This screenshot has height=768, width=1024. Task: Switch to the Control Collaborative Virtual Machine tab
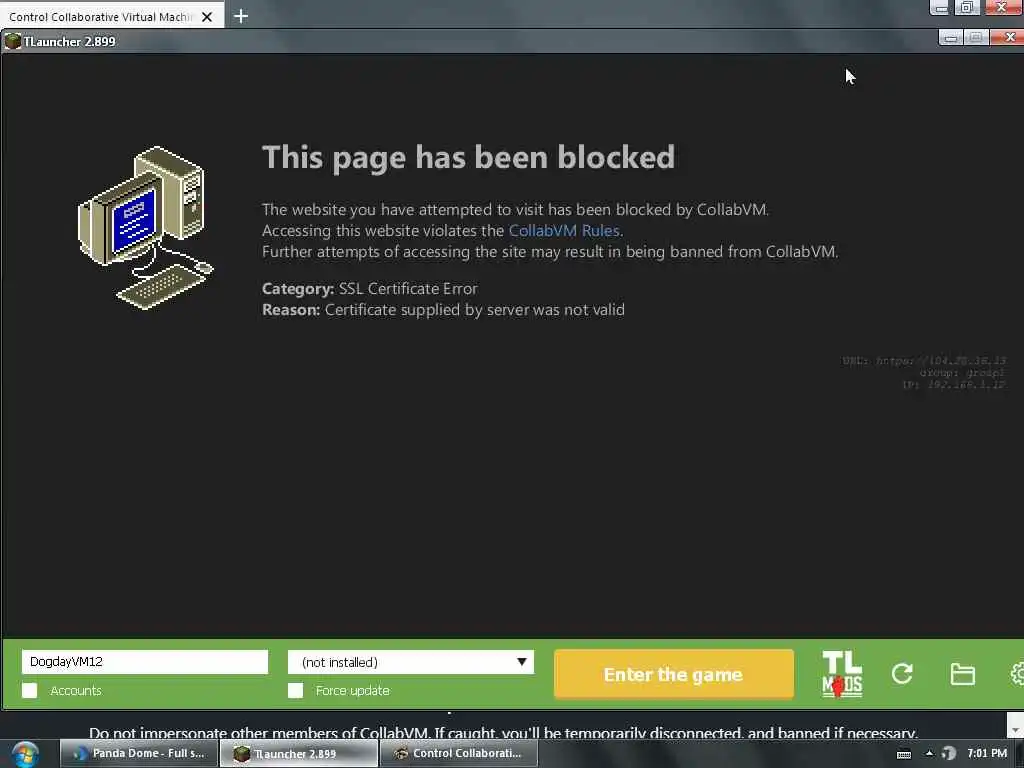pos(101,16)
